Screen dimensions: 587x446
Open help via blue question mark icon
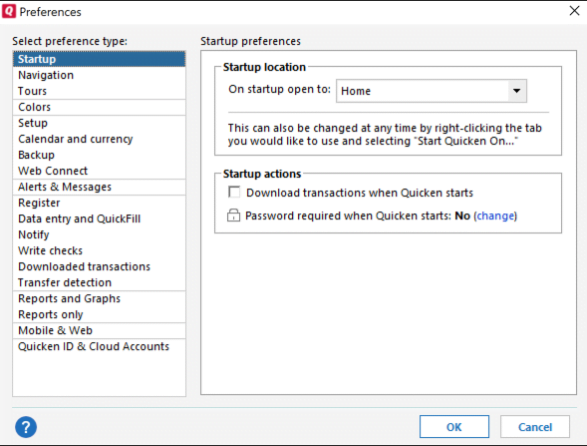[x=26, y=427]
